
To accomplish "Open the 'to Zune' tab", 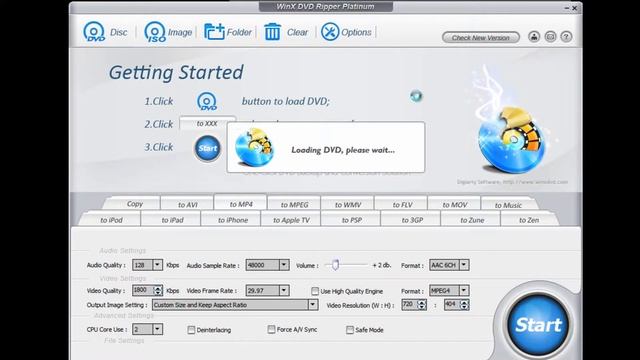I will pyautogui.click(x=472, y=220).
